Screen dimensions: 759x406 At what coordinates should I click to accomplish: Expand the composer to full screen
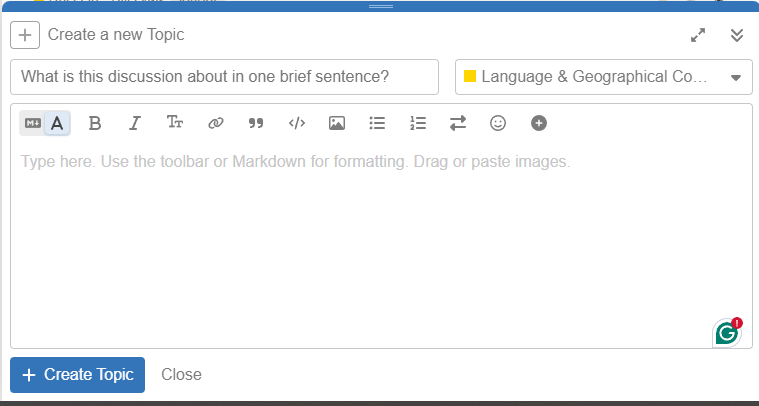[x=698, y=35]
